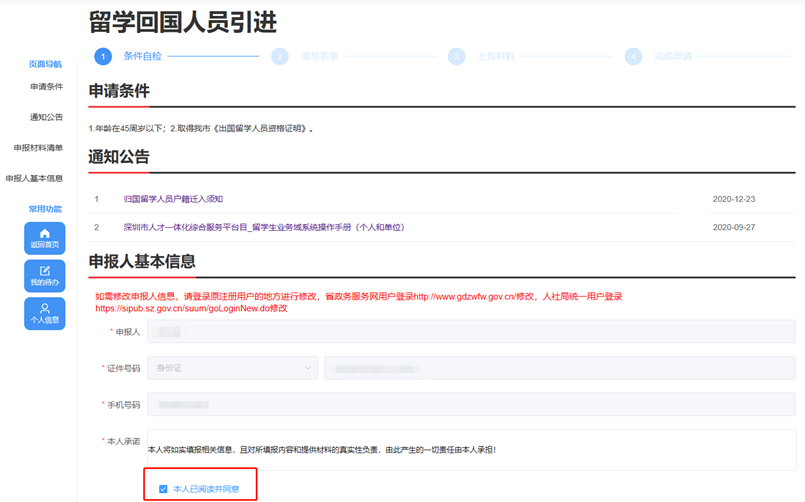The height and width of the screenshot is (502, 805).
Task: Click step 1 条件自检 circle
Action: pyautogui.click(x=102, y=57)
